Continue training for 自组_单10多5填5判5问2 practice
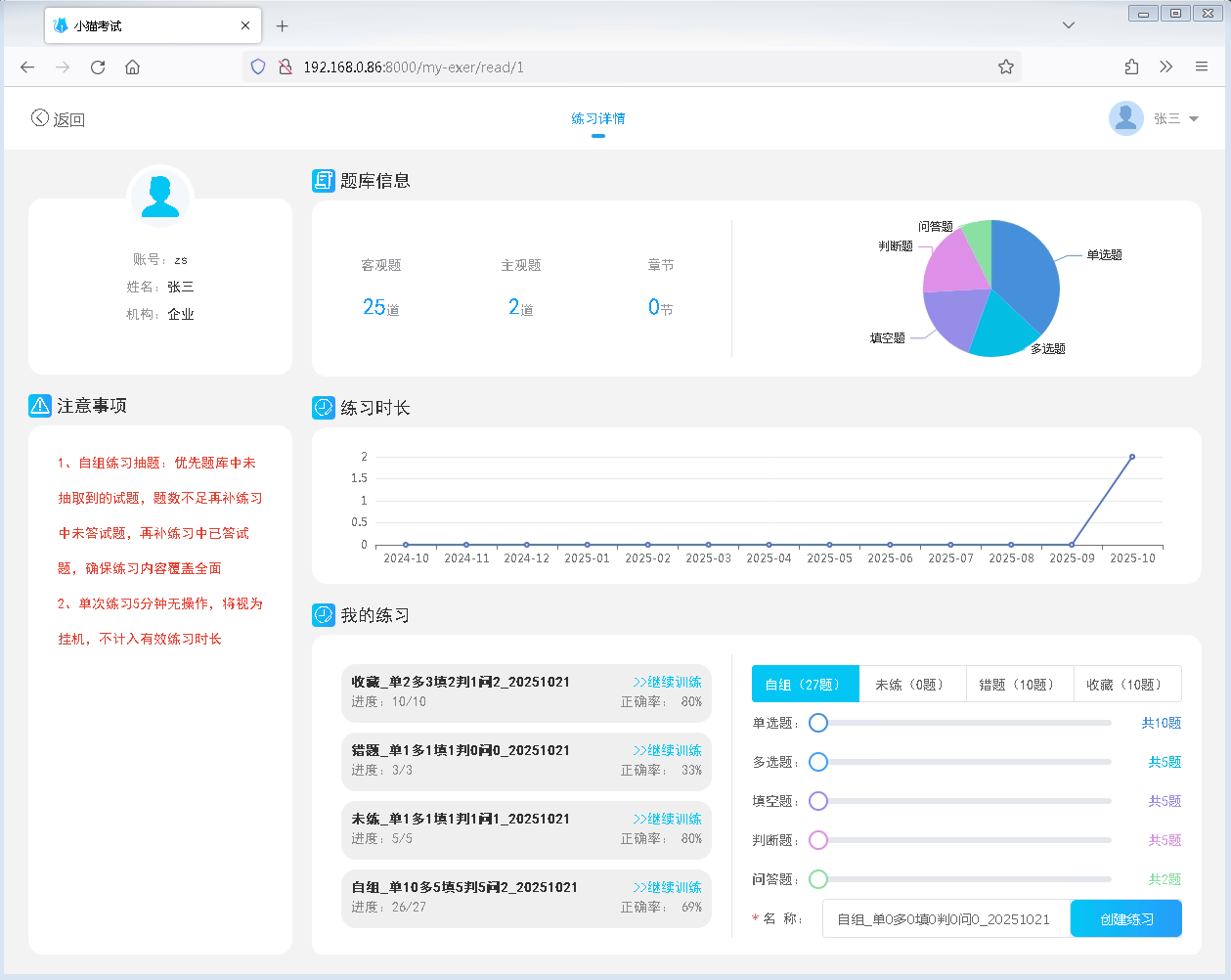The width and height of the screenshot is (1231, 980). point(668,887)
